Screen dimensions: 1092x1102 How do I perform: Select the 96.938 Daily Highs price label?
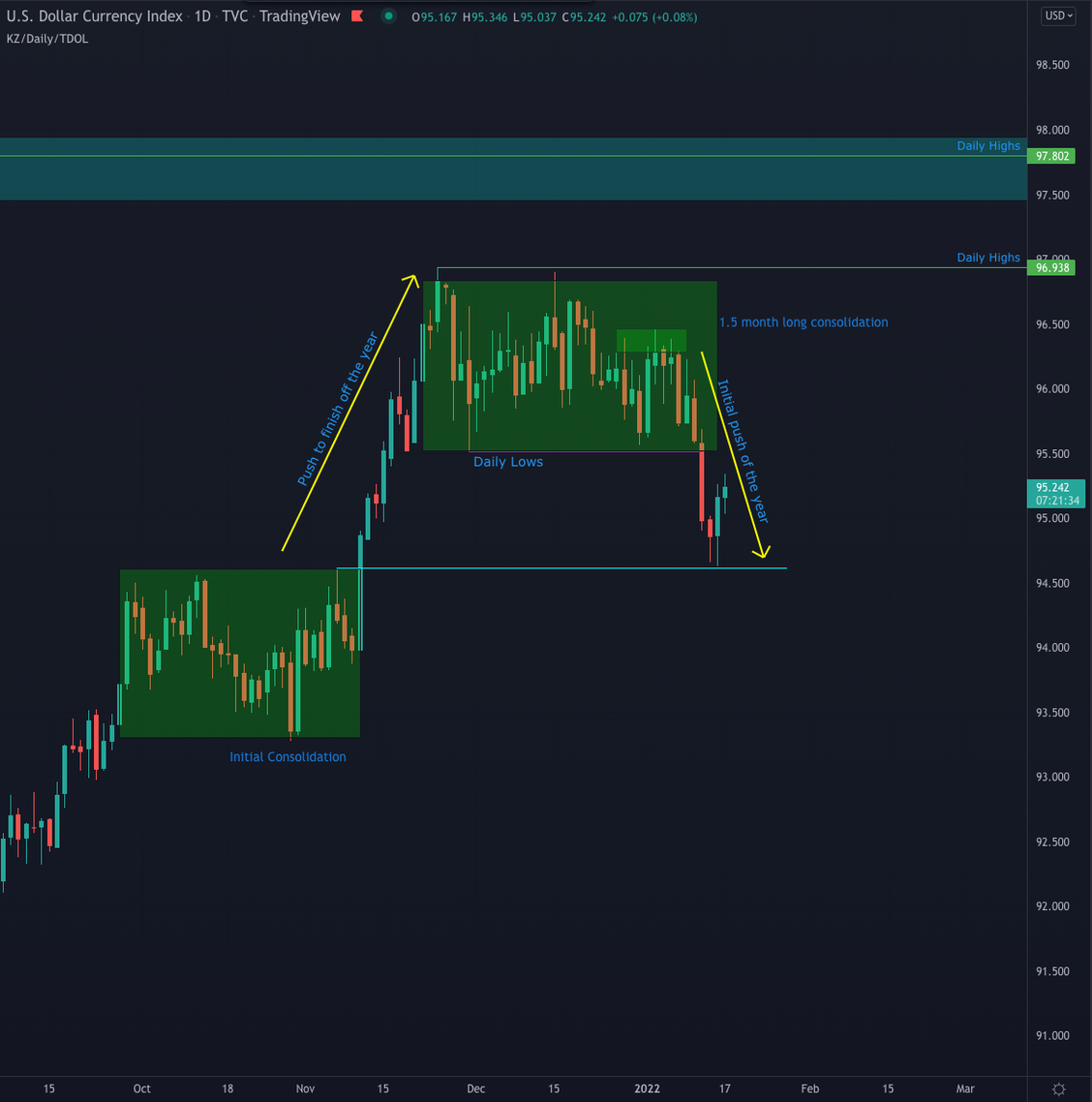click(x=1052, y=267)
